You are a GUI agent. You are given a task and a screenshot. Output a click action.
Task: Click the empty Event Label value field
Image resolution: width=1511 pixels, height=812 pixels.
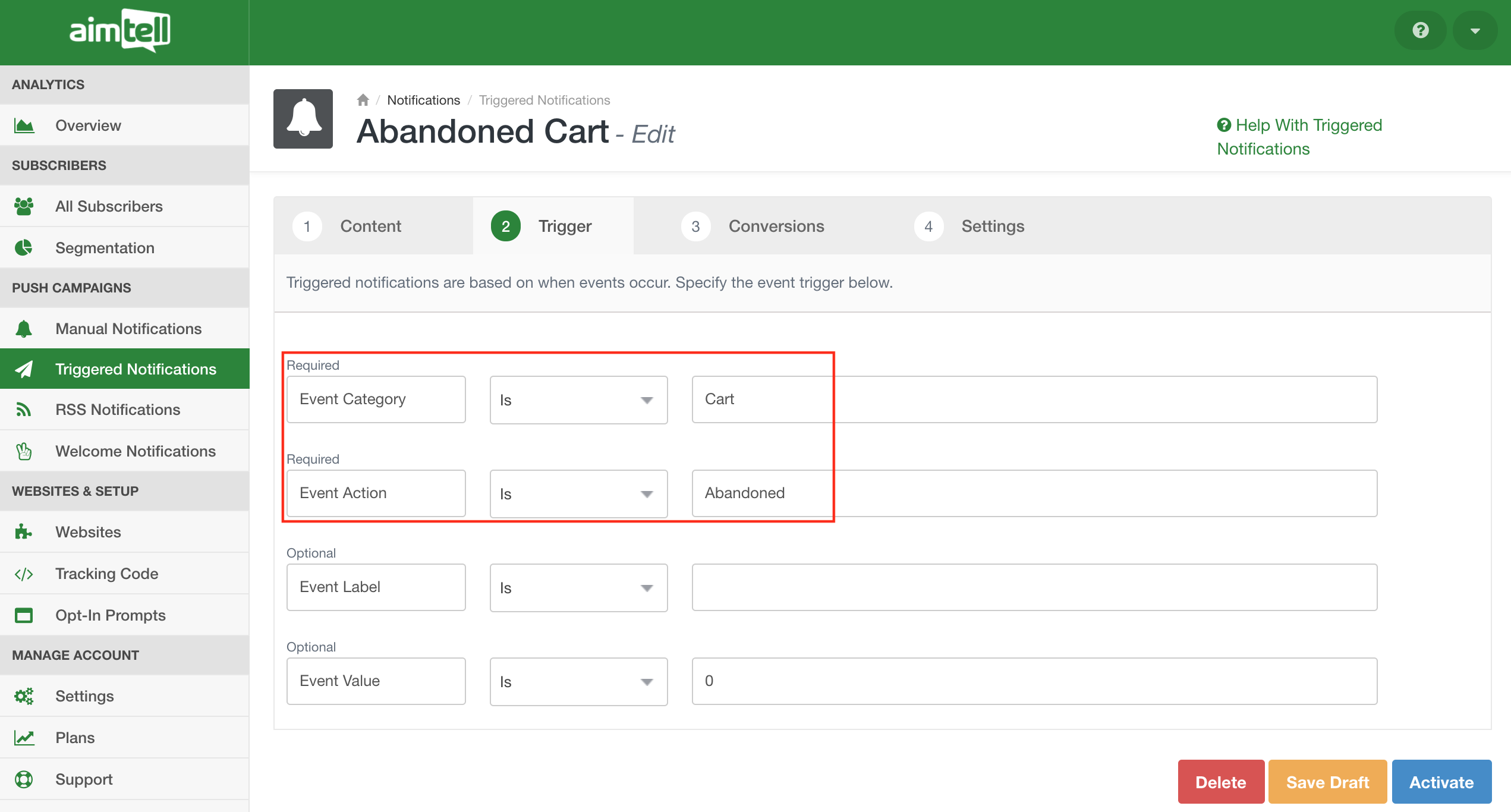(x=1034, y=587)
